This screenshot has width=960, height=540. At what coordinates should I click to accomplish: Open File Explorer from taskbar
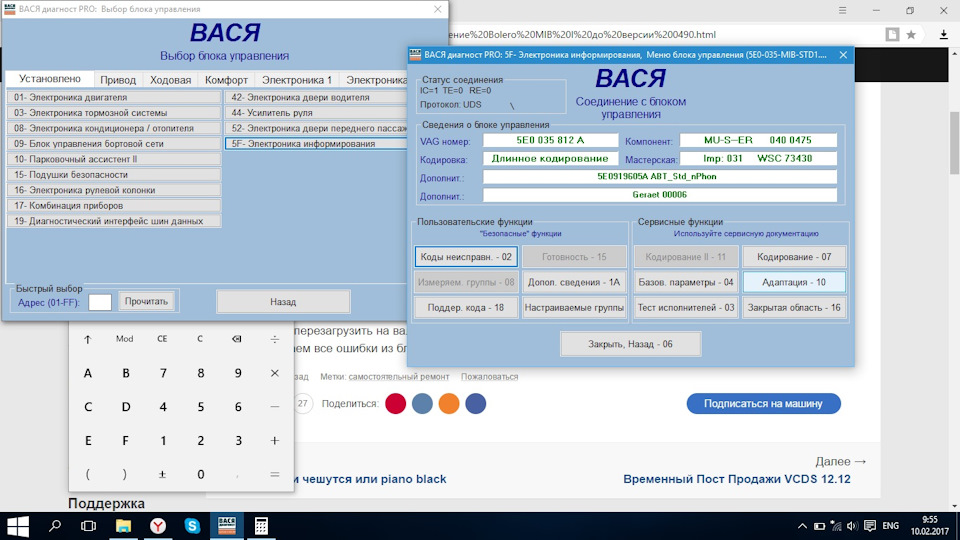pos(123,526)
